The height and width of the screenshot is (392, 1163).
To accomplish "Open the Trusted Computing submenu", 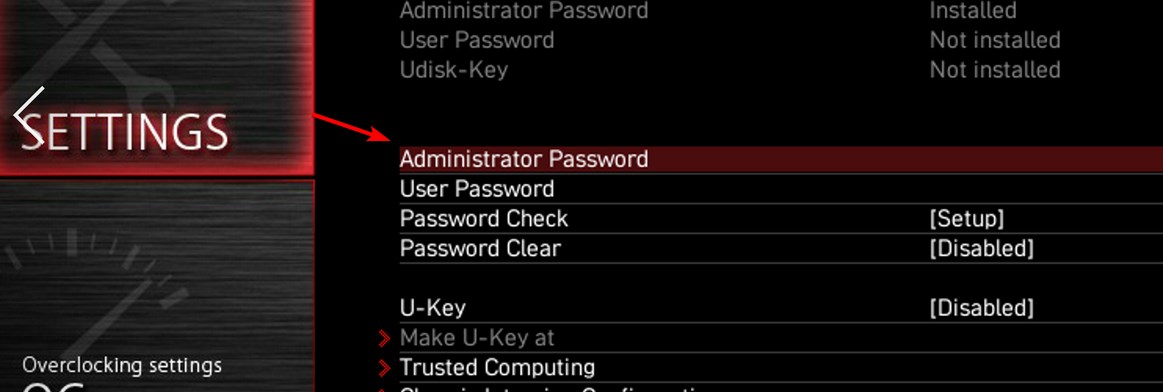I will [x=497, y=368].
